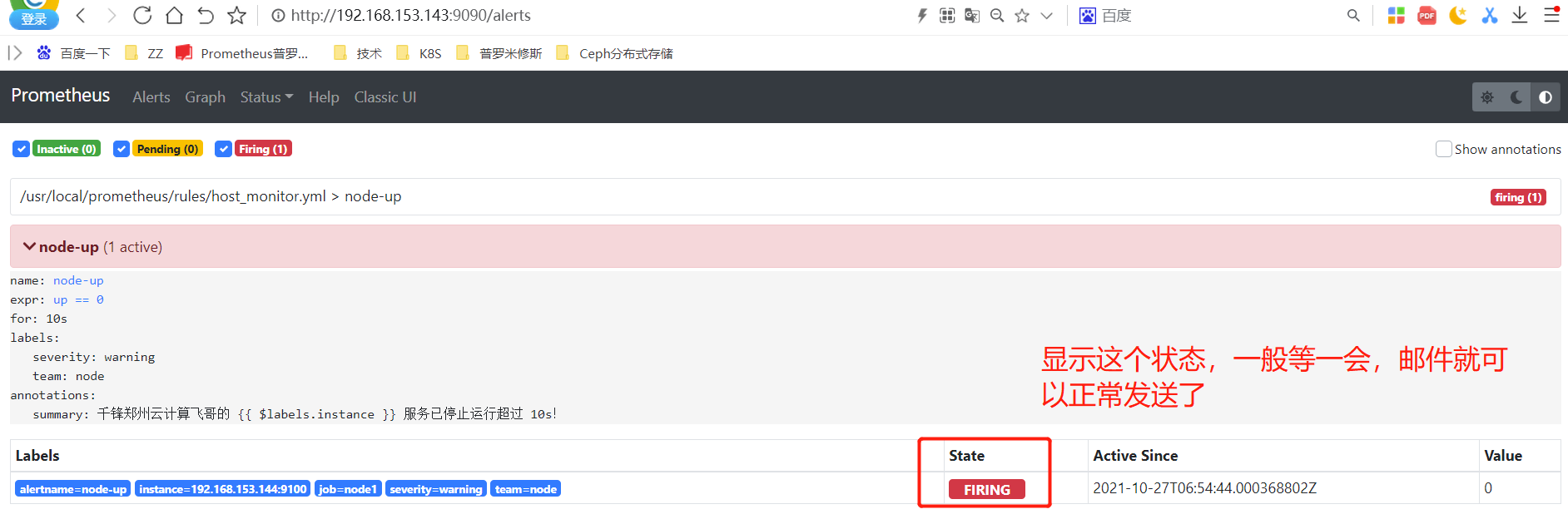Open the QR code grid icon
The height and width of the screenshot is (529, 1568).
(947, 15)
